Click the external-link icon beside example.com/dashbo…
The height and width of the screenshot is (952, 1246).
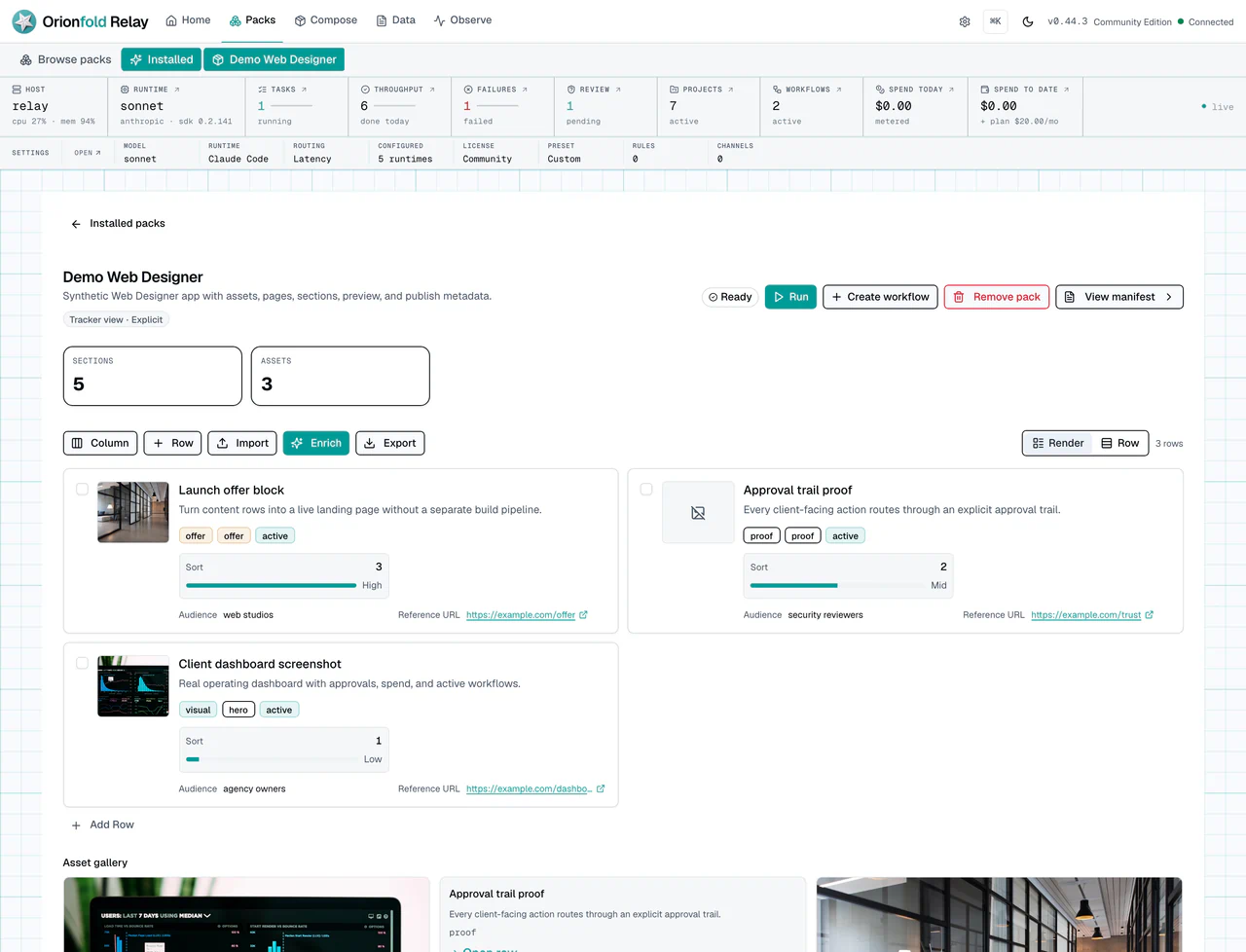[601, 789]
